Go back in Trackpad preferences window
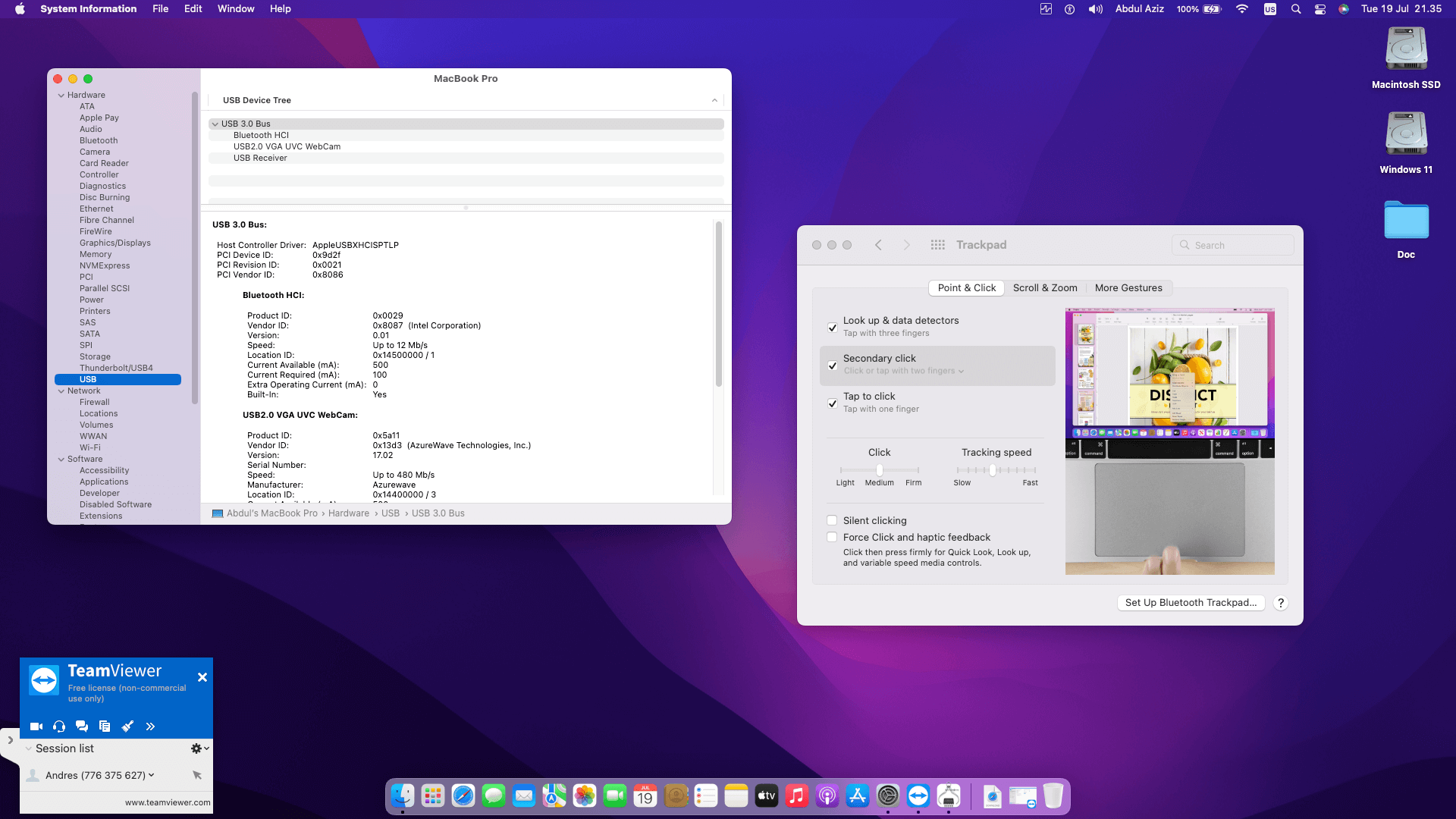This screenshot has height=819, width=1456. tap(878, 245)
